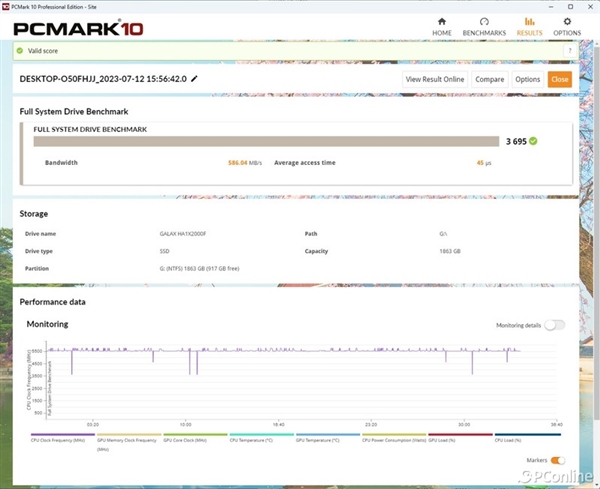Click the PCMark 10 logo
The image size is (600, 489).
(78, 29)
